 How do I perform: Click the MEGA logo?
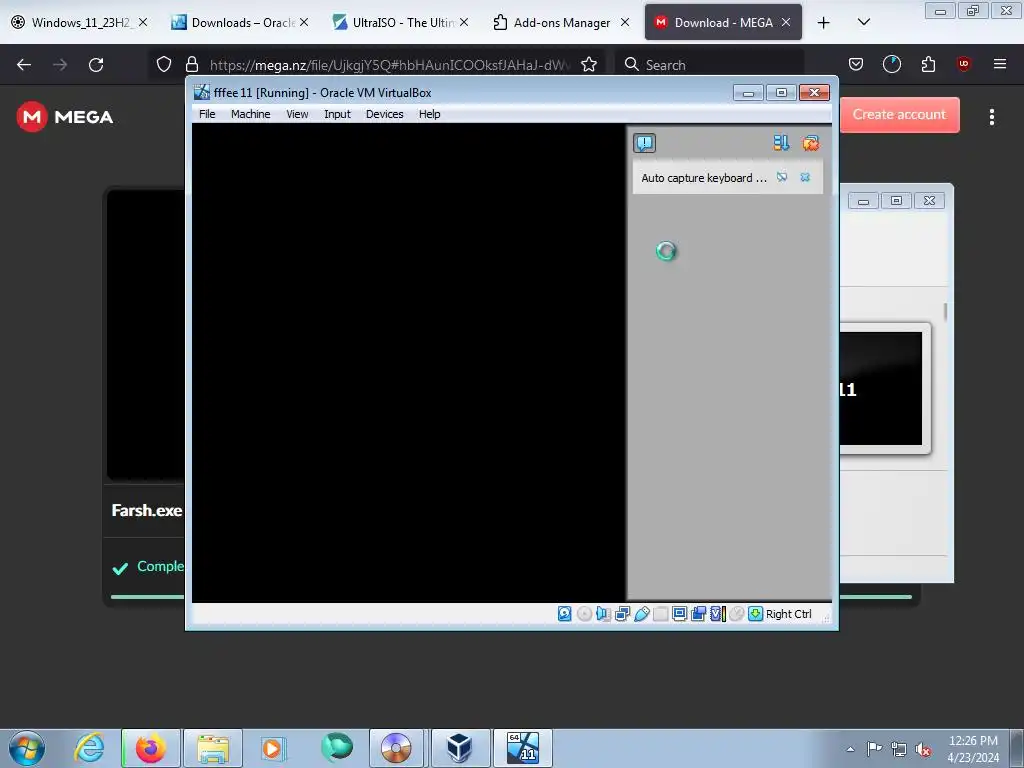tap(65, 117)
